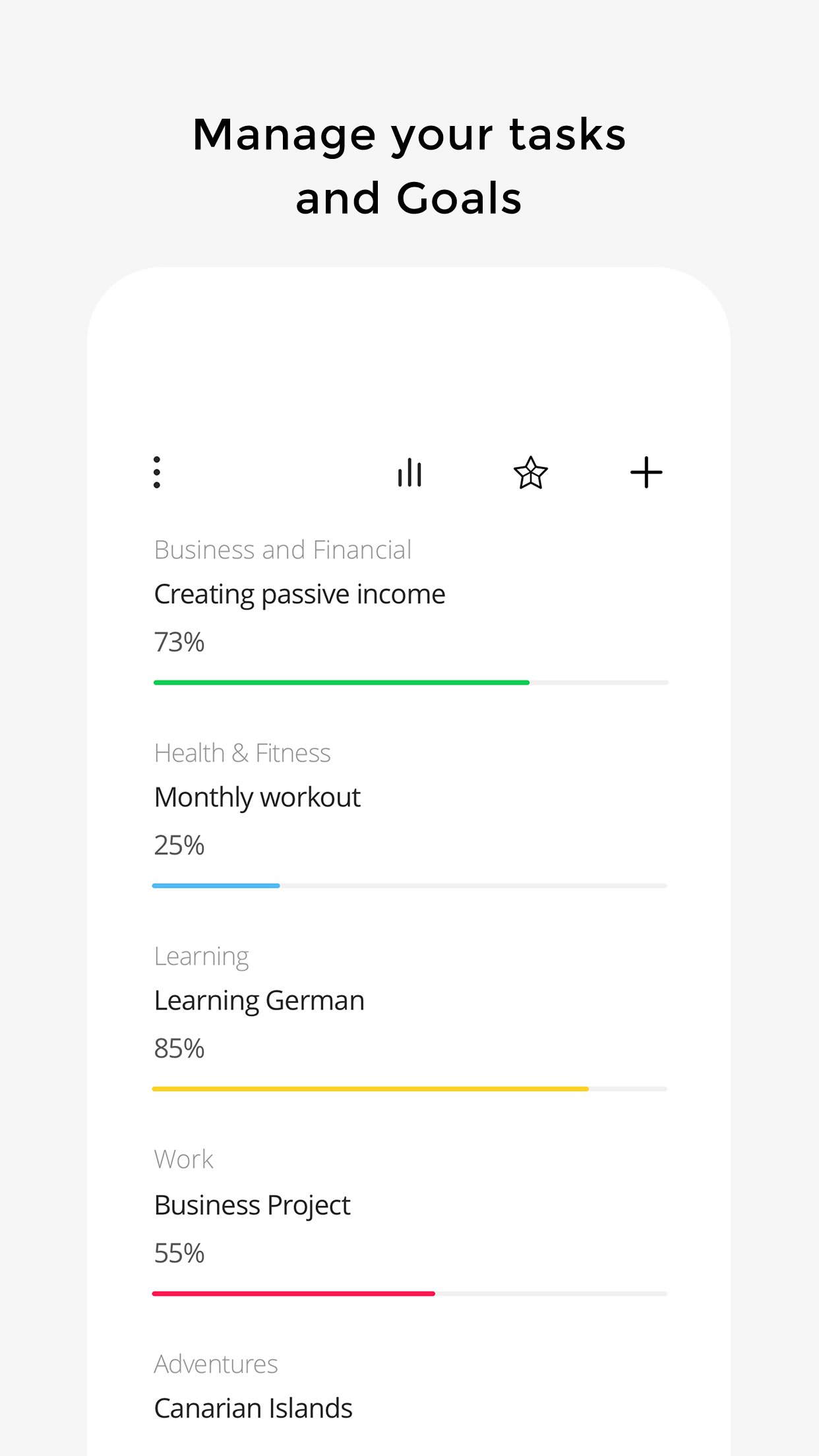Screen dimensions: 819x1456
Task: Click the blue Monthly workout progress bar
Action: [216, 886]
